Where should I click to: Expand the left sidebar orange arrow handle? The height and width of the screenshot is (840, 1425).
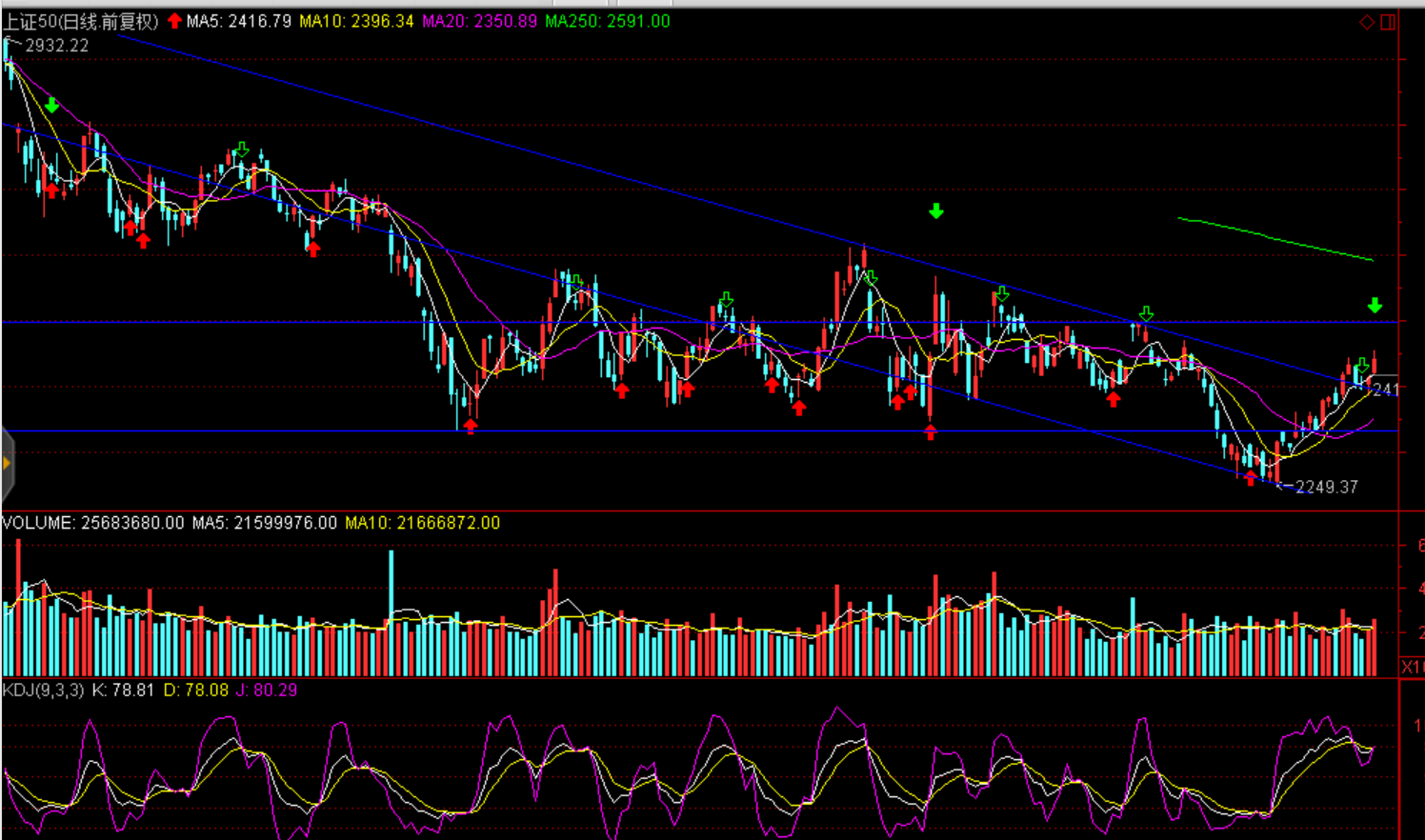pos(7,464)
